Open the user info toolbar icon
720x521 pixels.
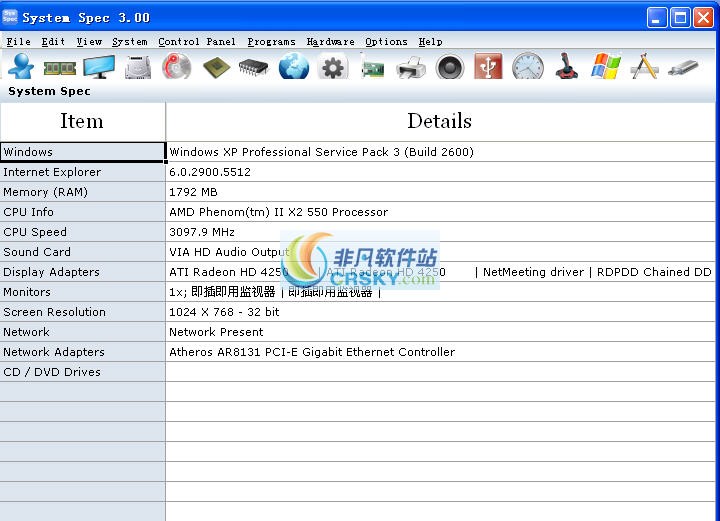coord(21,67)
